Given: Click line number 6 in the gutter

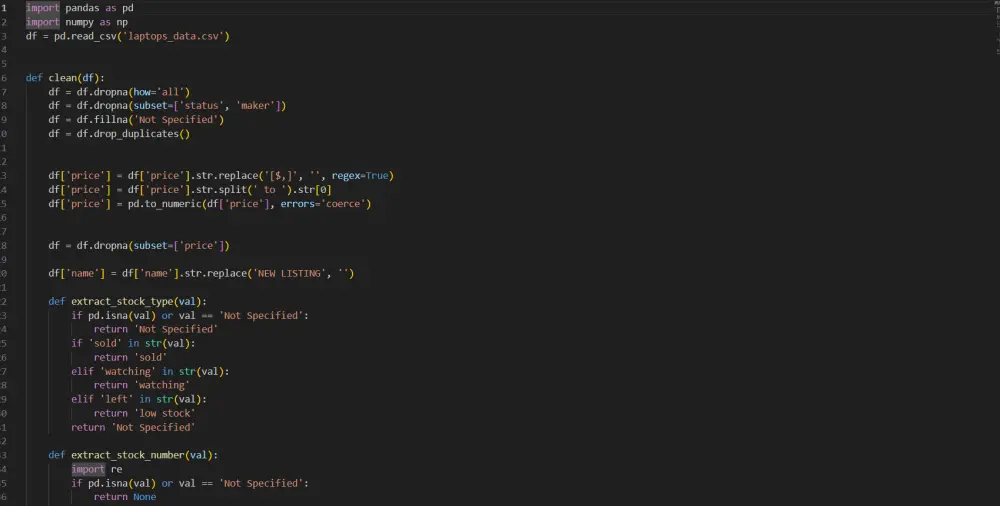Looking at the screenshot, I should (4, 78).
